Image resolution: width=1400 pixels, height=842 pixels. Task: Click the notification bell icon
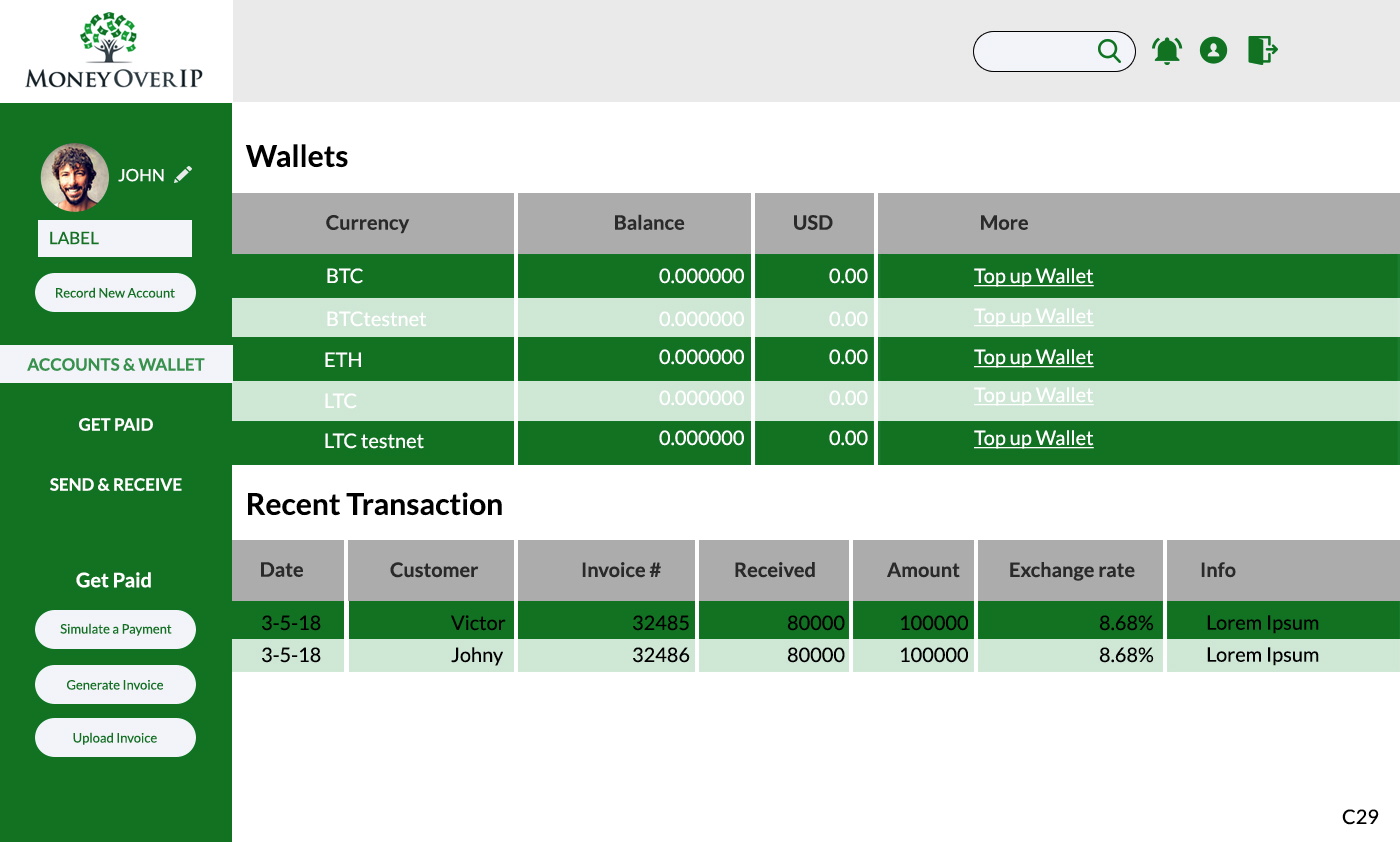1167,51
